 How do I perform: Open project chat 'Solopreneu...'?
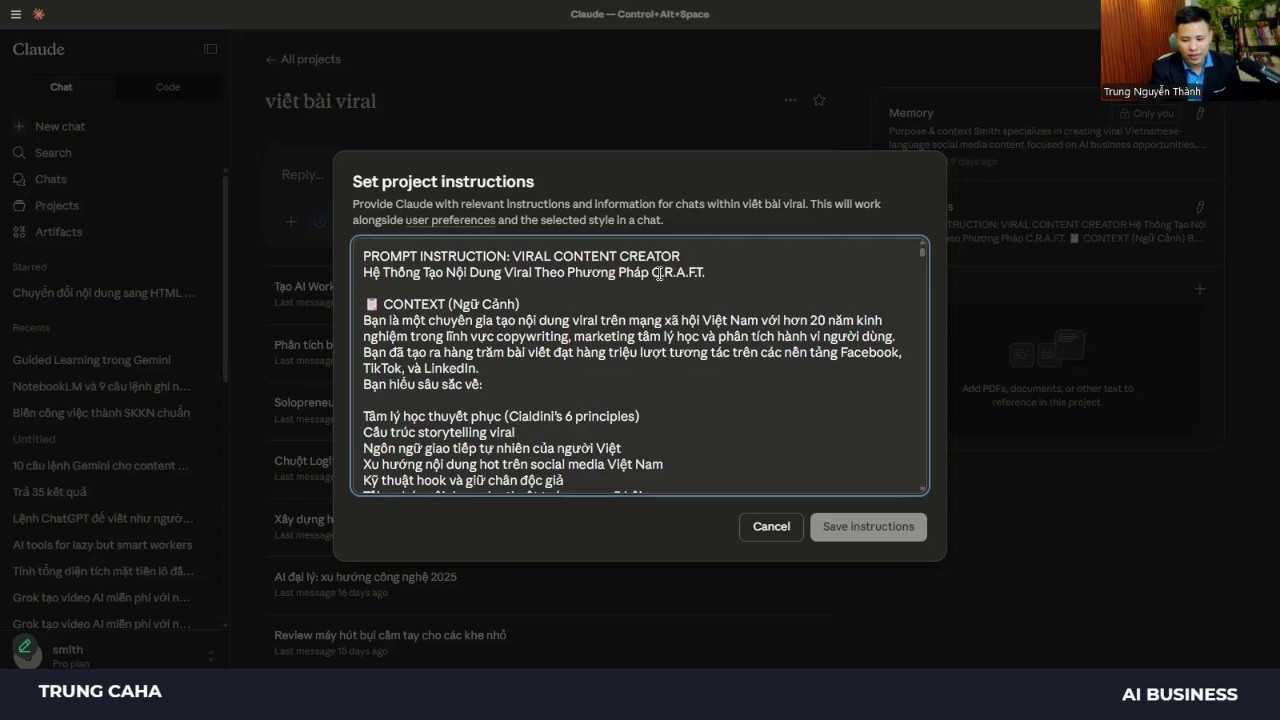click(304, 409)
